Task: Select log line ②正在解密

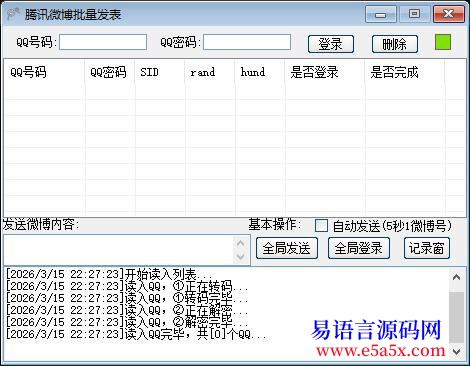Action: point(127,310)
